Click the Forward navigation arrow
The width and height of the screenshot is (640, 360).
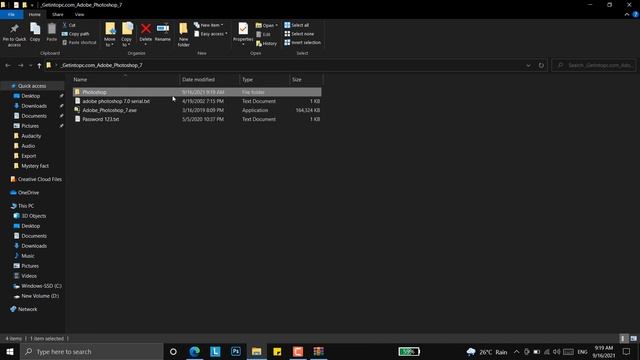(20, 65)
